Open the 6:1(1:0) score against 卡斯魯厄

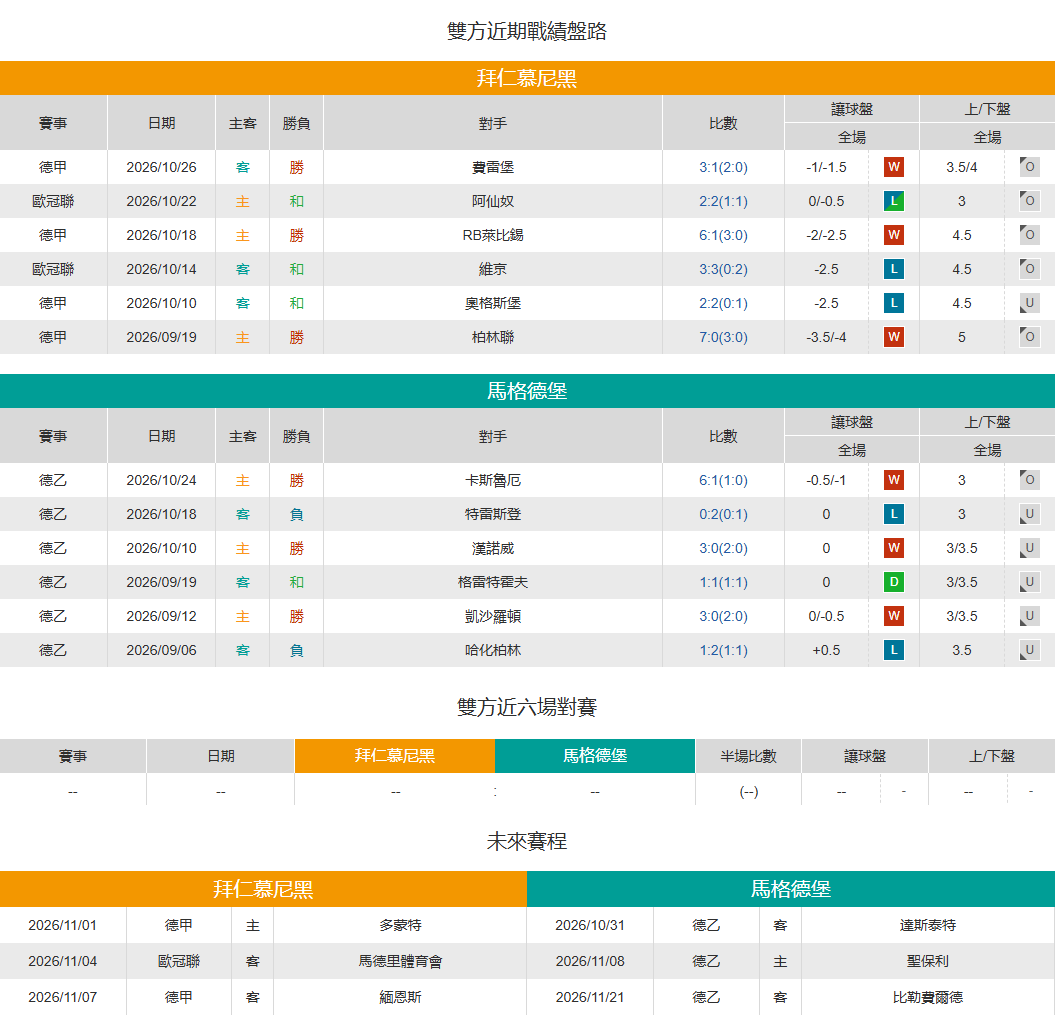(723, 480)
